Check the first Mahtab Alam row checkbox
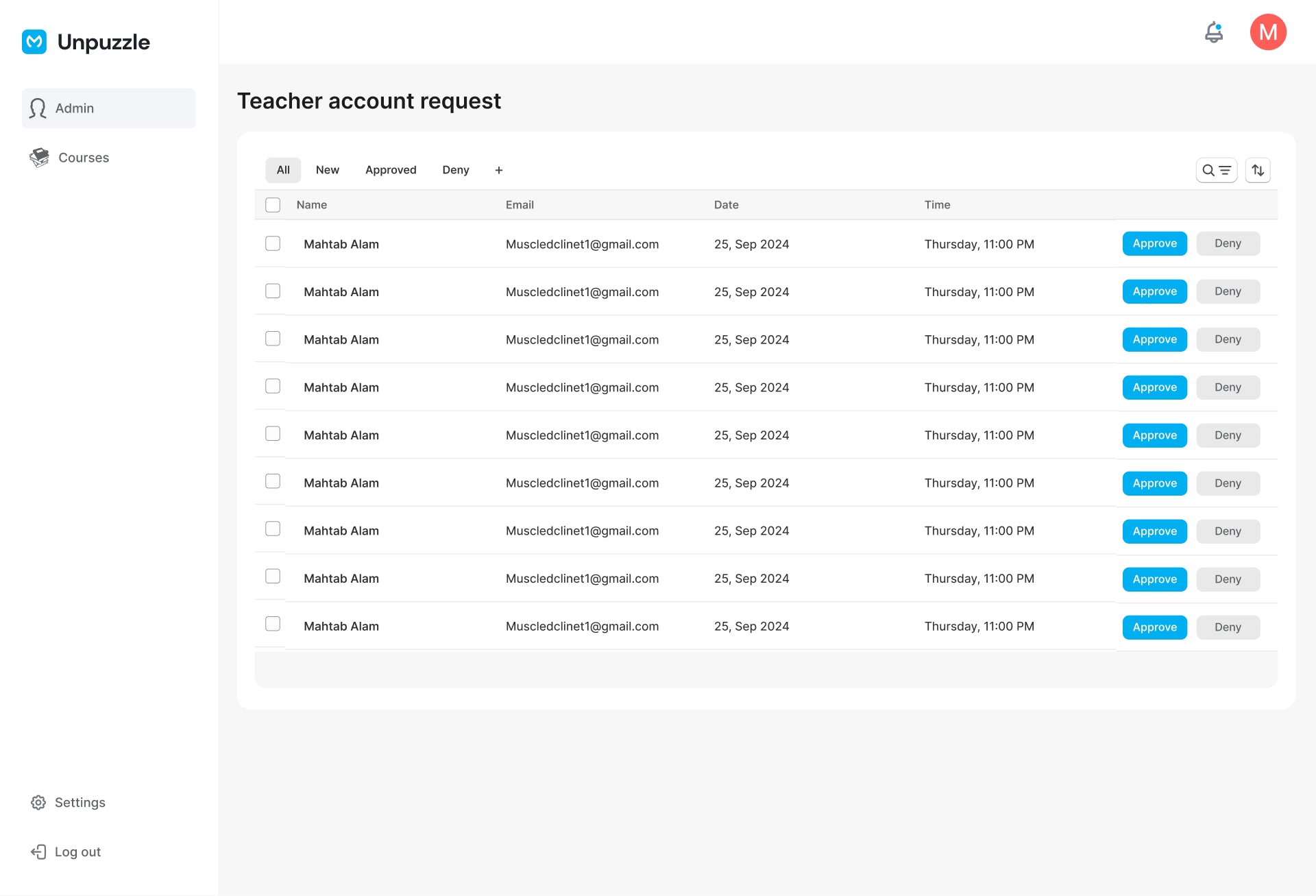 point(273,243)
